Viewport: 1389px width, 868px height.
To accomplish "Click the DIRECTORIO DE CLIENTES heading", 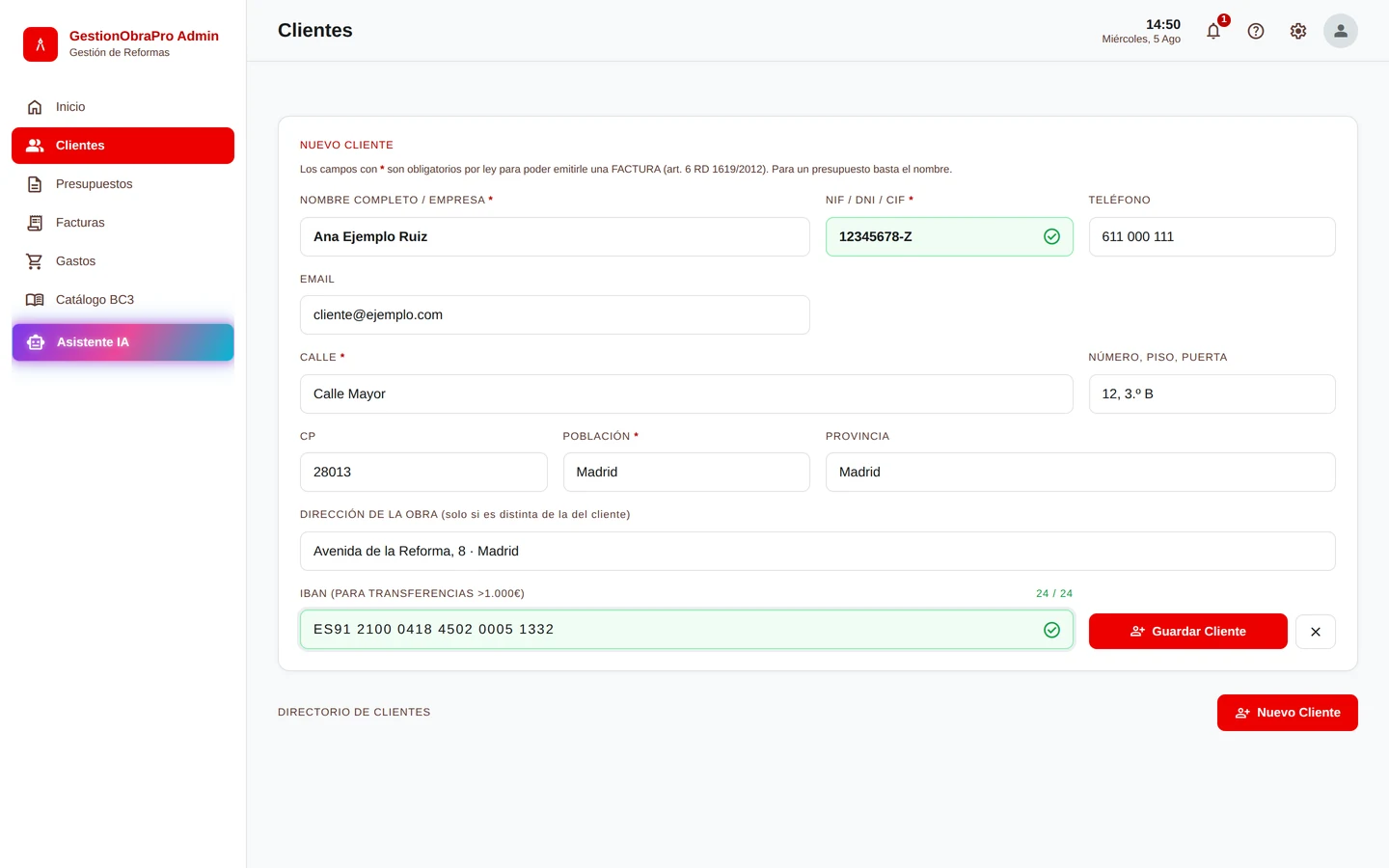I will click(x=354, y=712).
